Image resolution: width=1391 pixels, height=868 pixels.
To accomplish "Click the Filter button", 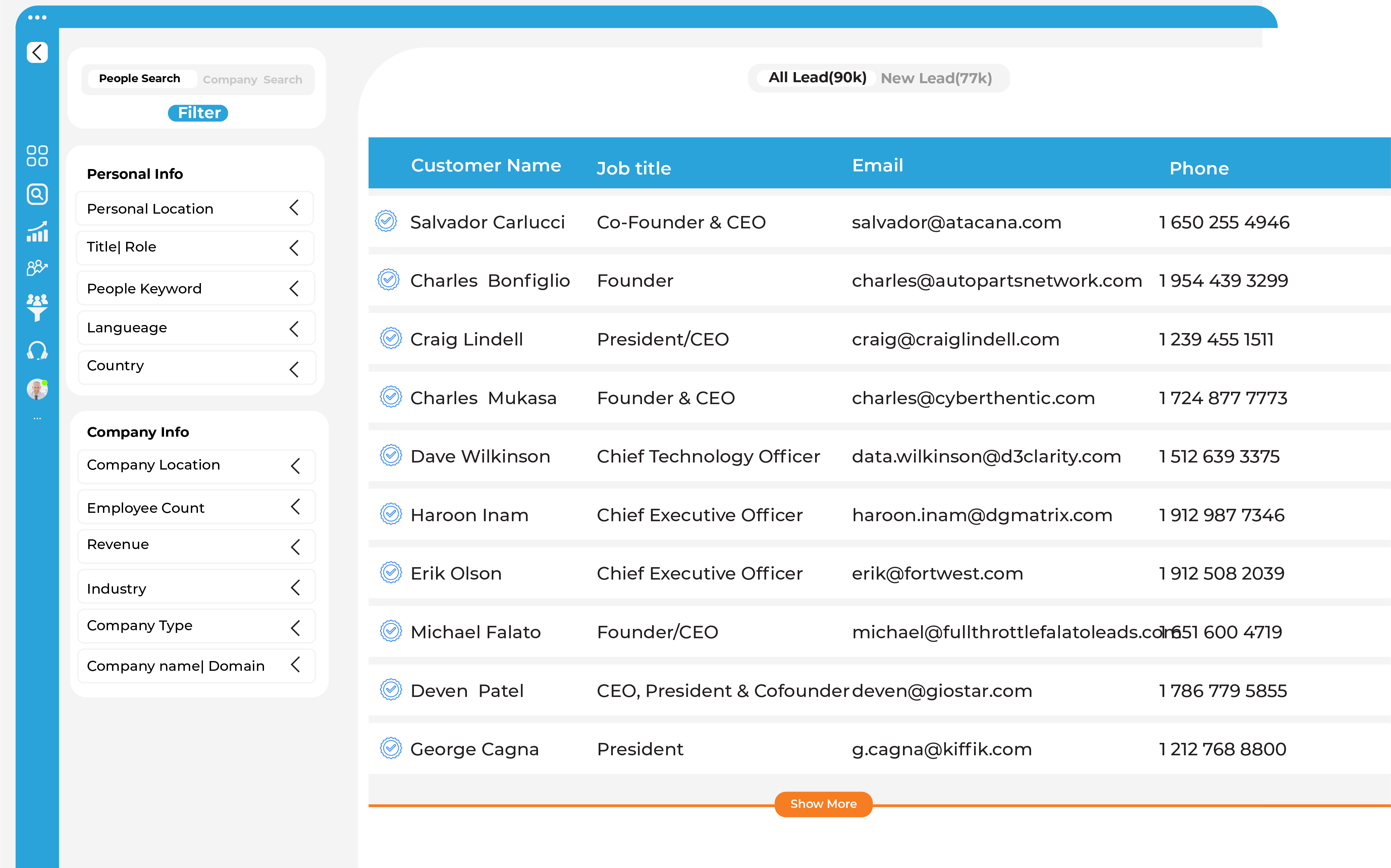I will click(x=198, y=112).
